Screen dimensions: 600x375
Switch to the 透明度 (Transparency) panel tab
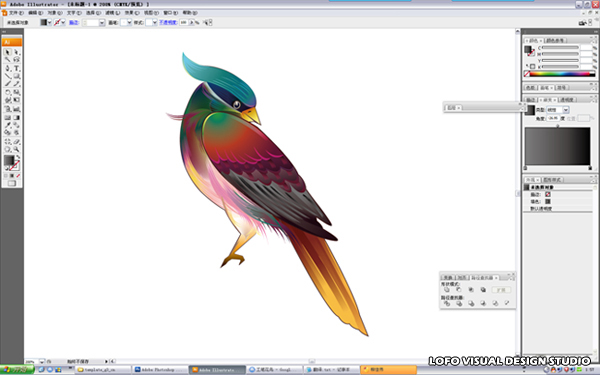[567, 99]
